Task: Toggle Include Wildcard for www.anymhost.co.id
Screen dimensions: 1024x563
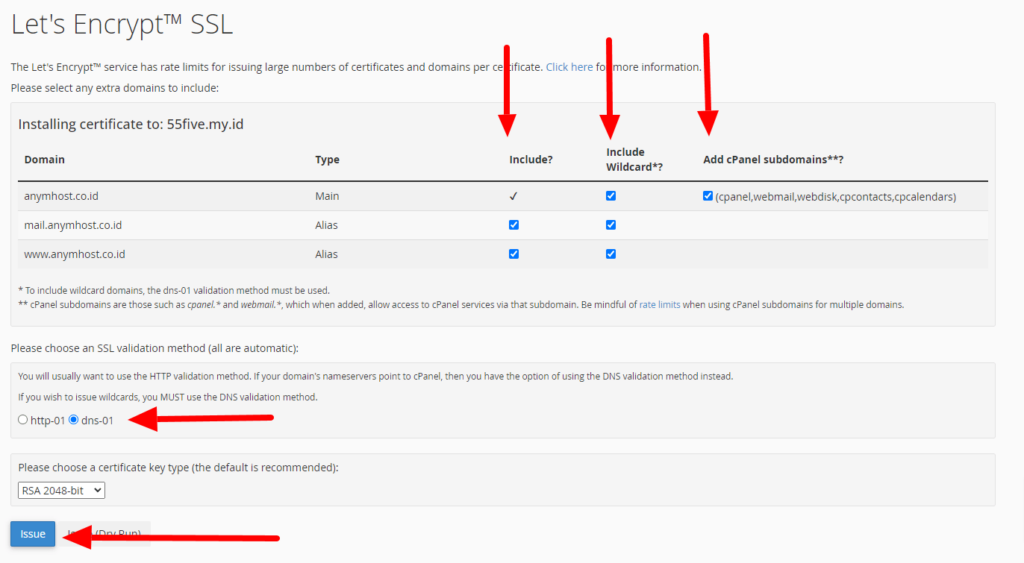Action: (611, 254)
